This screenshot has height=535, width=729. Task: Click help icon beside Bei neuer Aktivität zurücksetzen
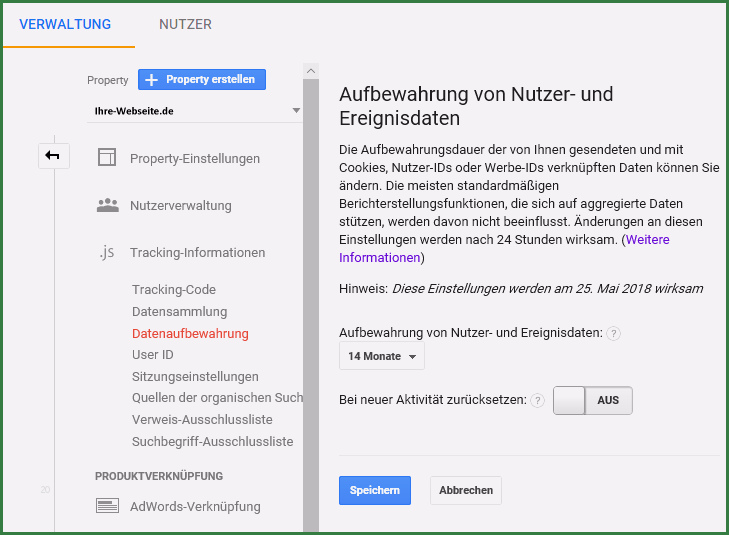point(538,400)
